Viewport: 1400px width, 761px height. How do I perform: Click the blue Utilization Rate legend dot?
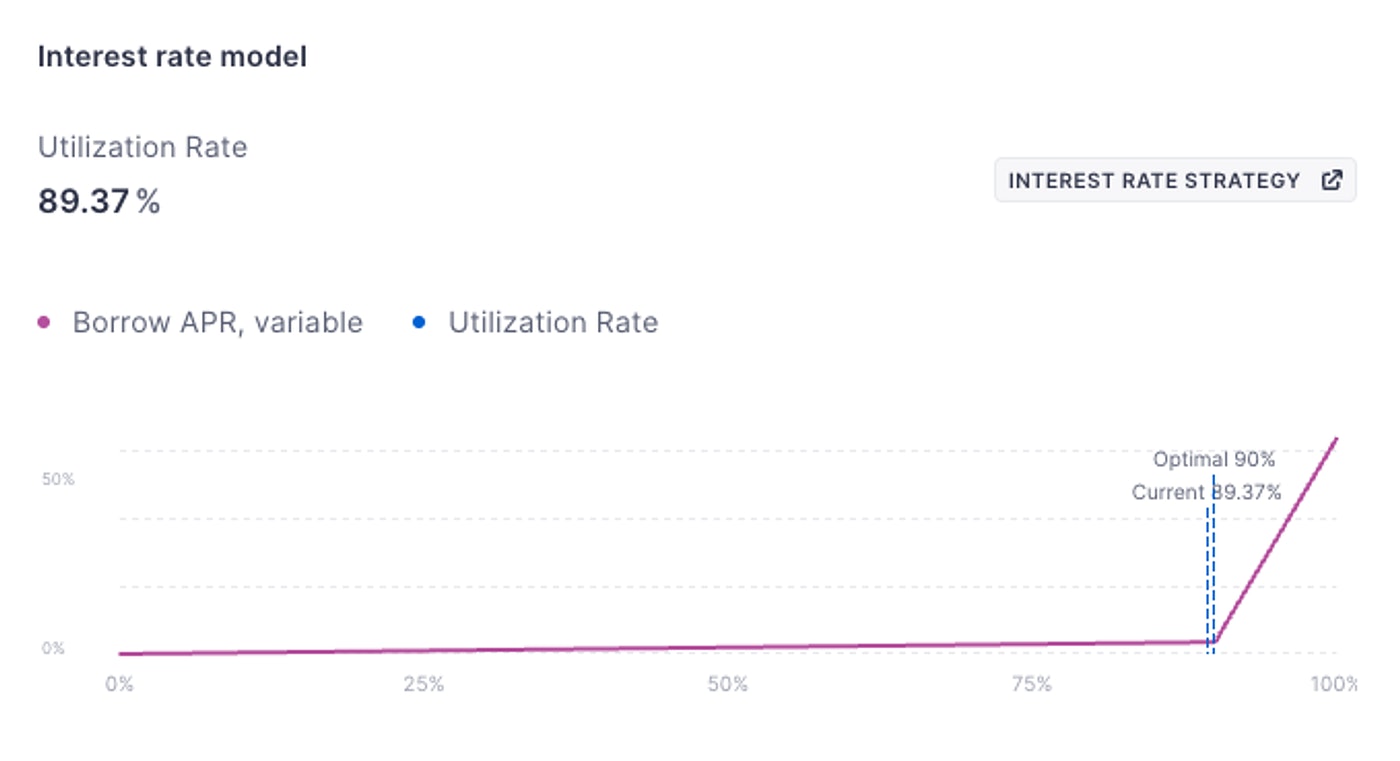click(x=419, y=323)
